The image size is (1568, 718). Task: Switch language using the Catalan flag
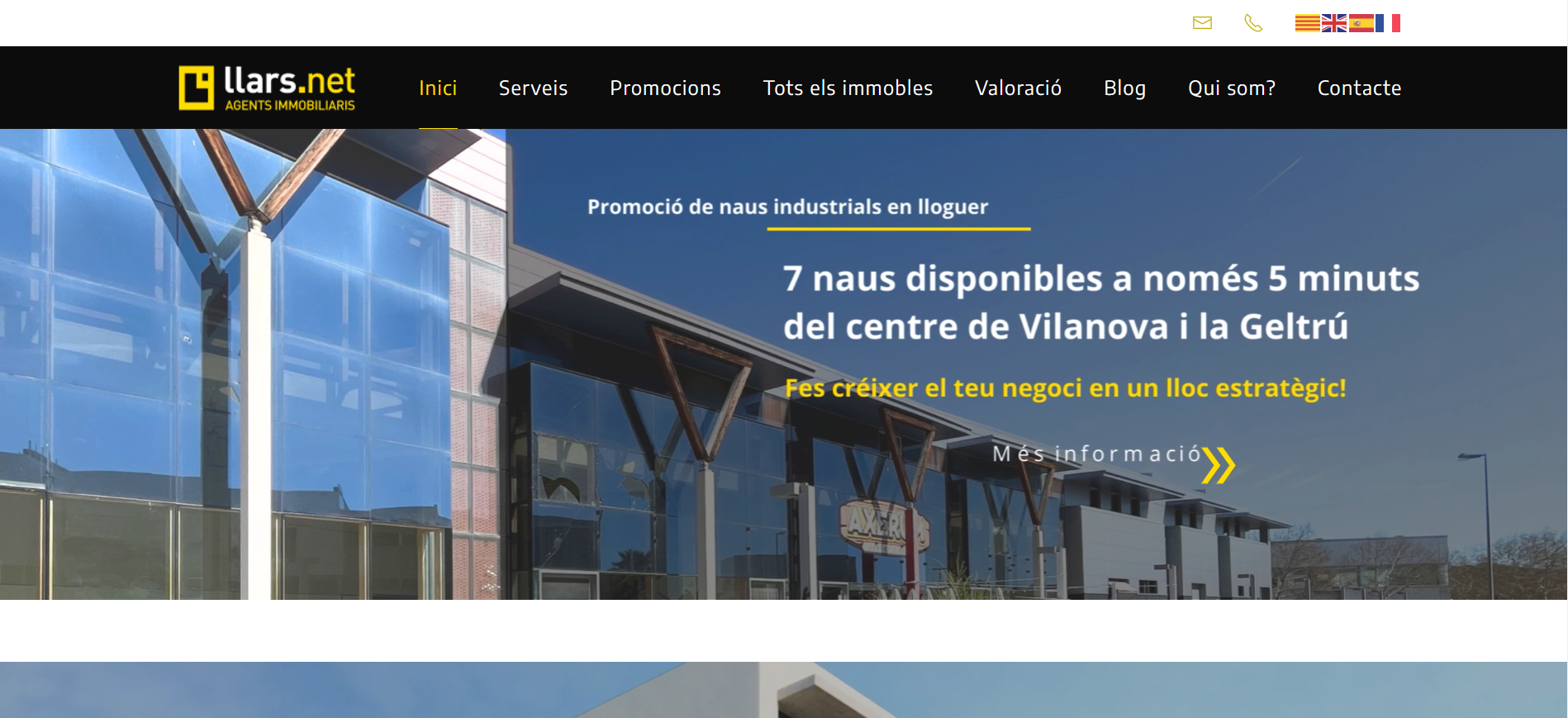[x=1308, y=23]
